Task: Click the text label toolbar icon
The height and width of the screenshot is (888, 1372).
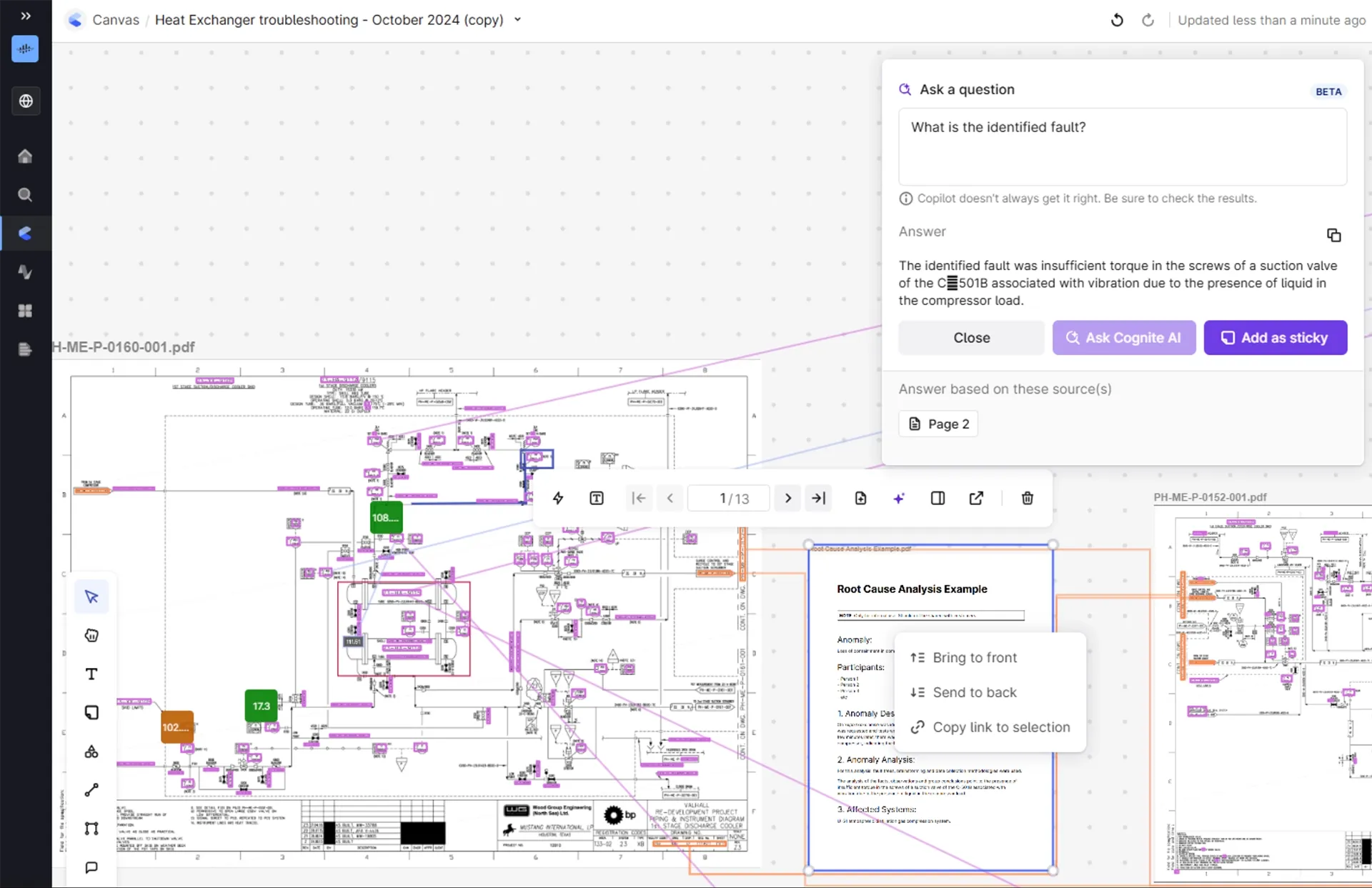Action: 597,499
